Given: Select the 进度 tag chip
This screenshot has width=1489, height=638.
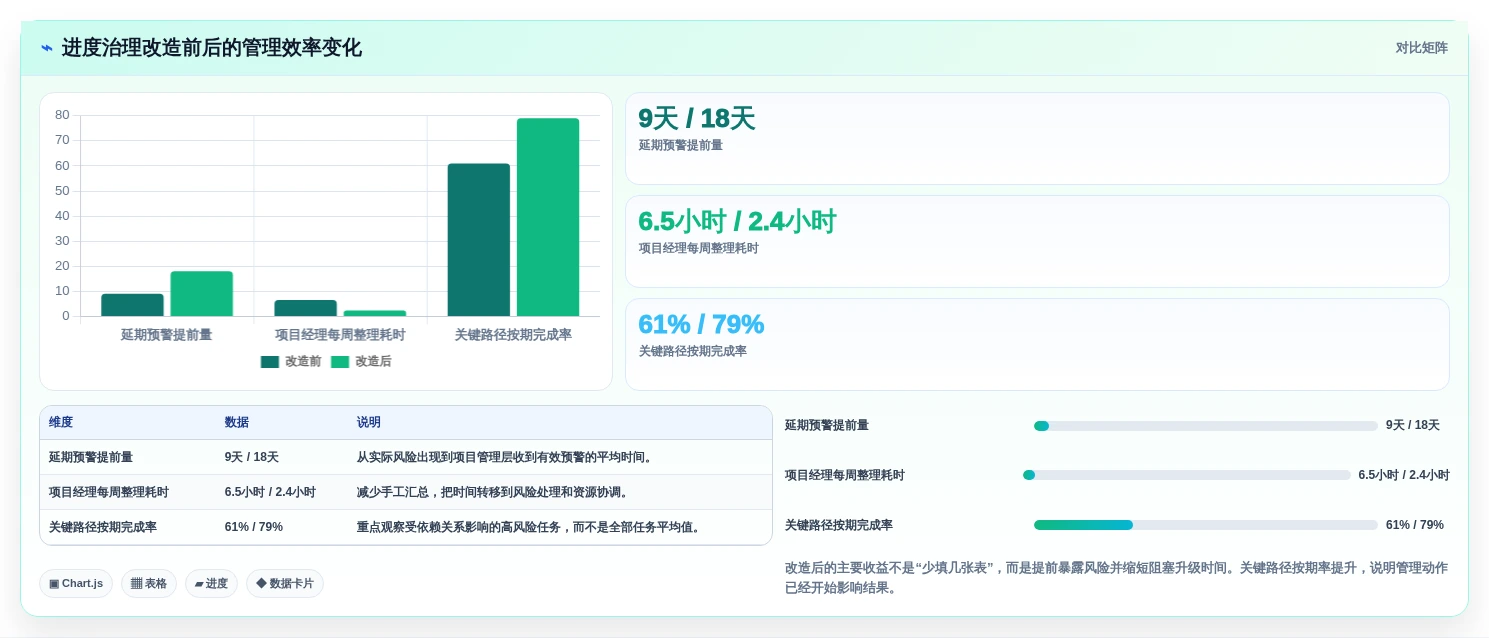Looking at the screenshot, I should [x=211, y=583].
